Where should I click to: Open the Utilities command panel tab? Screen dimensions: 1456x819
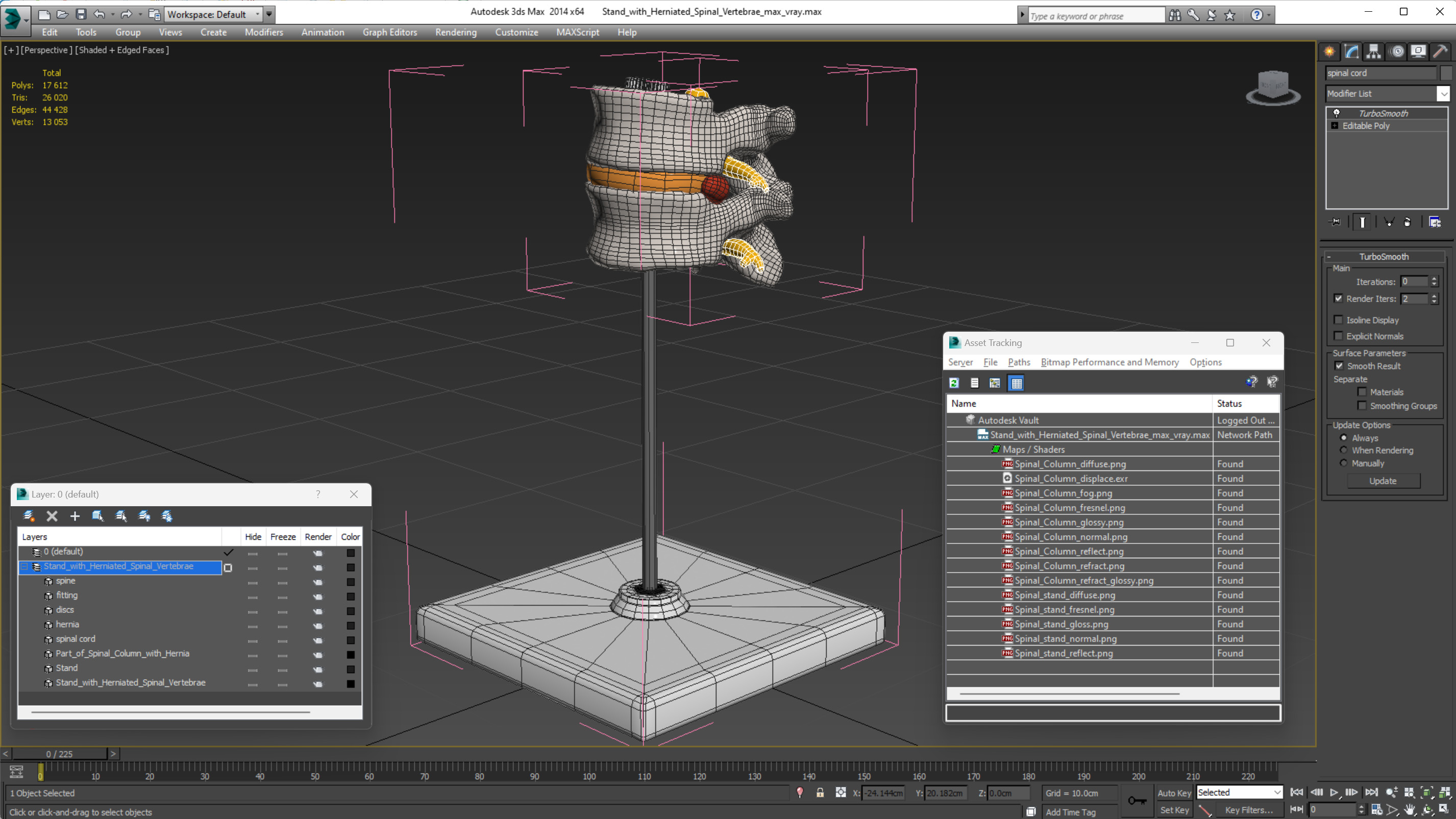click(x=1440, y=52)
